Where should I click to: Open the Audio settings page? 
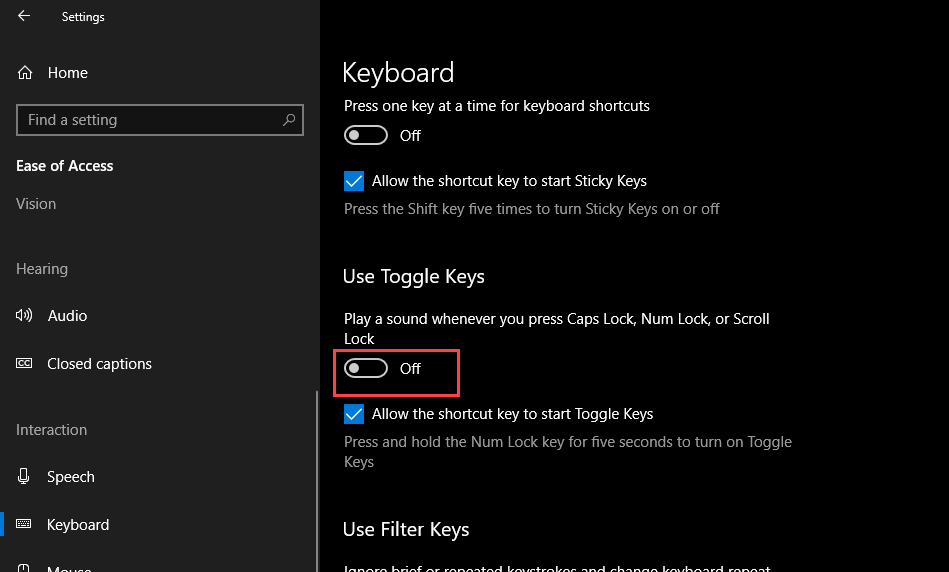pyautogui.click(x=67, y=316)
